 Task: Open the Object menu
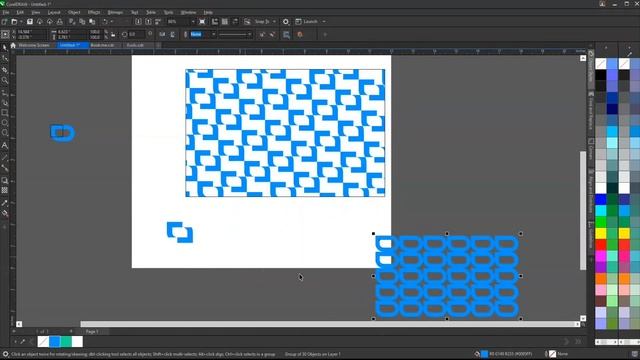(x=74, y=13)
